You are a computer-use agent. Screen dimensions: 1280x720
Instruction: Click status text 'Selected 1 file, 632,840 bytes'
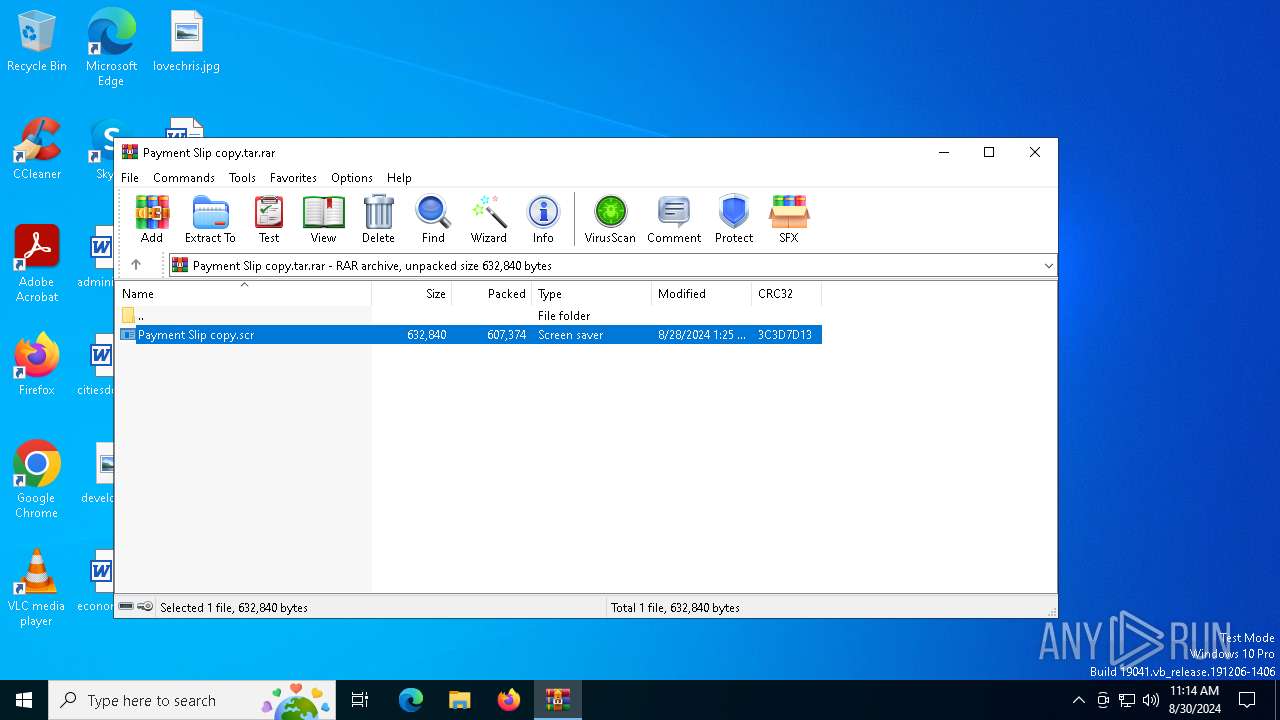(x=234, y=607)
